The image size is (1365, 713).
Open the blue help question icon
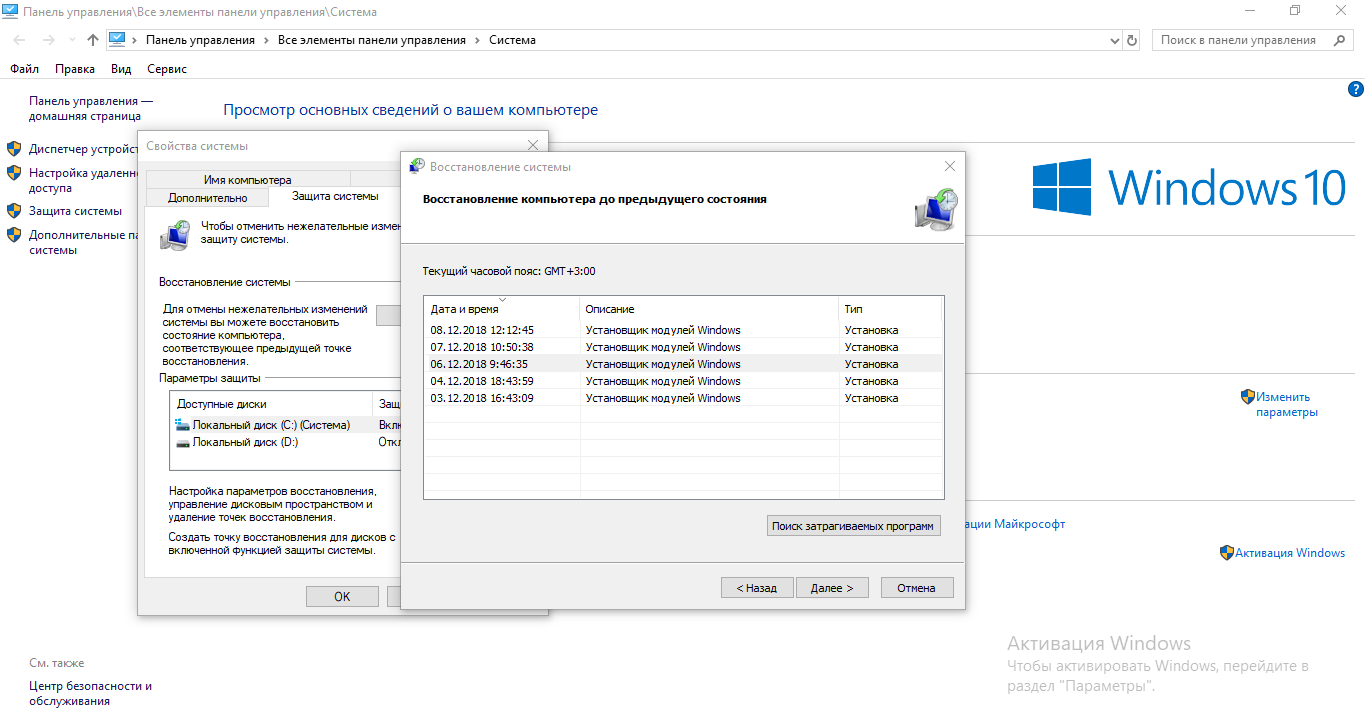click(x=1356, y=89)
